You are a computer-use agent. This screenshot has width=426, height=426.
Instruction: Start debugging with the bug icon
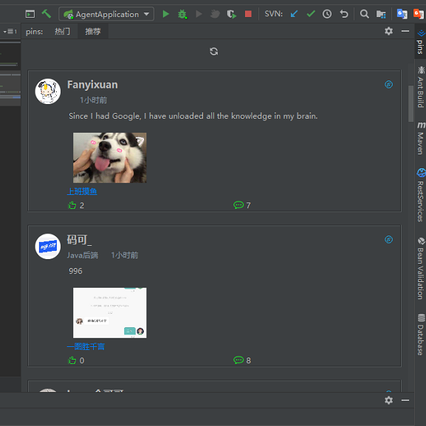pos(182,14)
